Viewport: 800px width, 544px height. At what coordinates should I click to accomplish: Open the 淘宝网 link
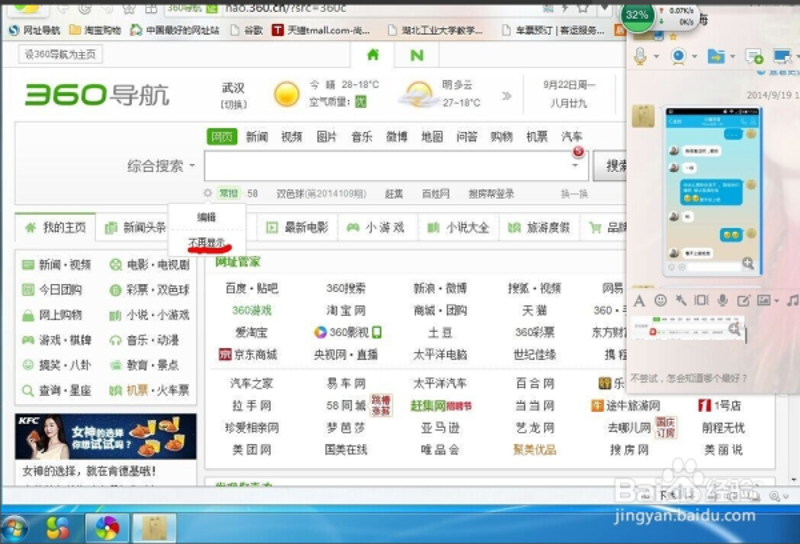[x=345, y=310]
